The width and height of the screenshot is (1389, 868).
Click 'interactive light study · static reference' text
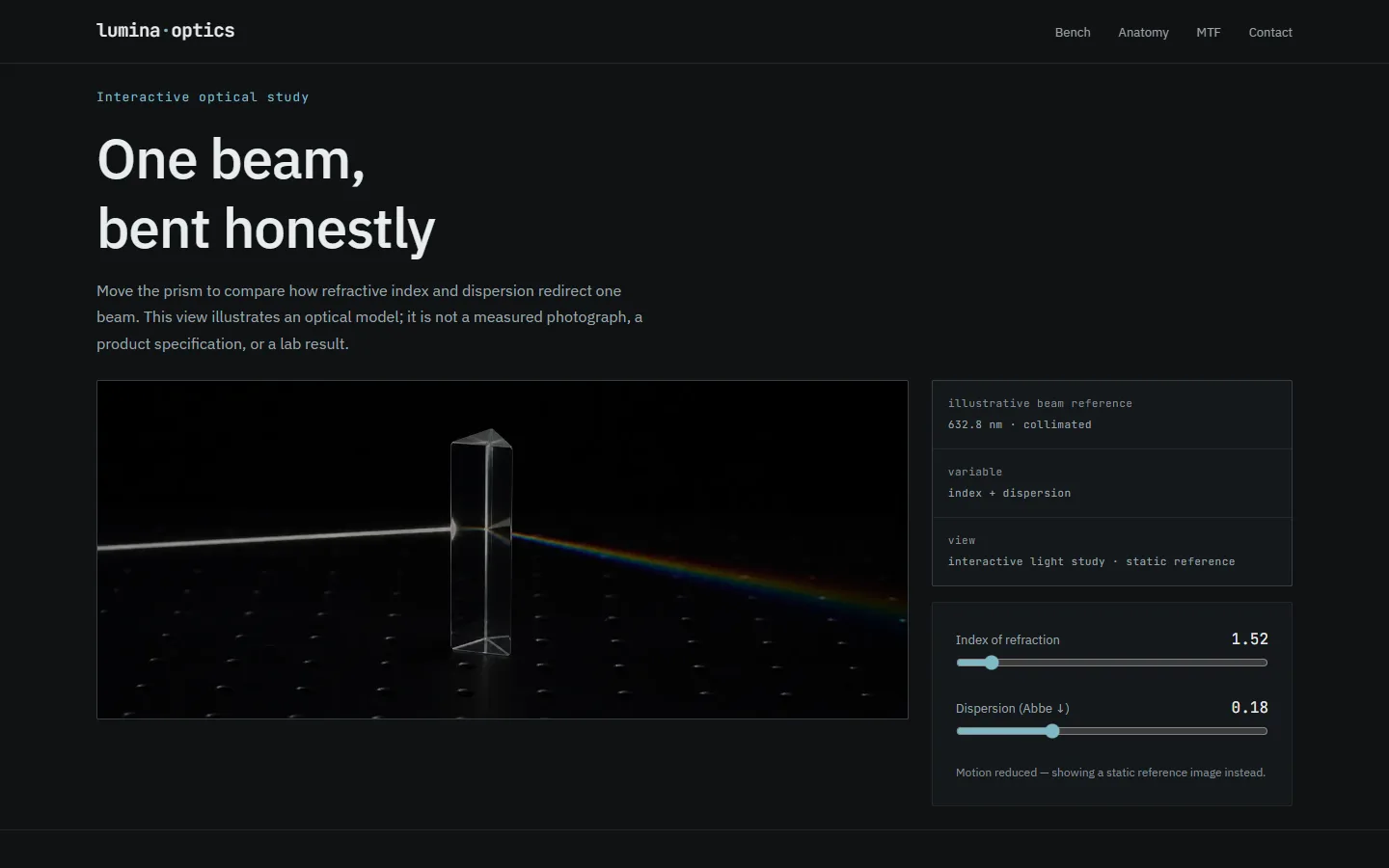1091,561
